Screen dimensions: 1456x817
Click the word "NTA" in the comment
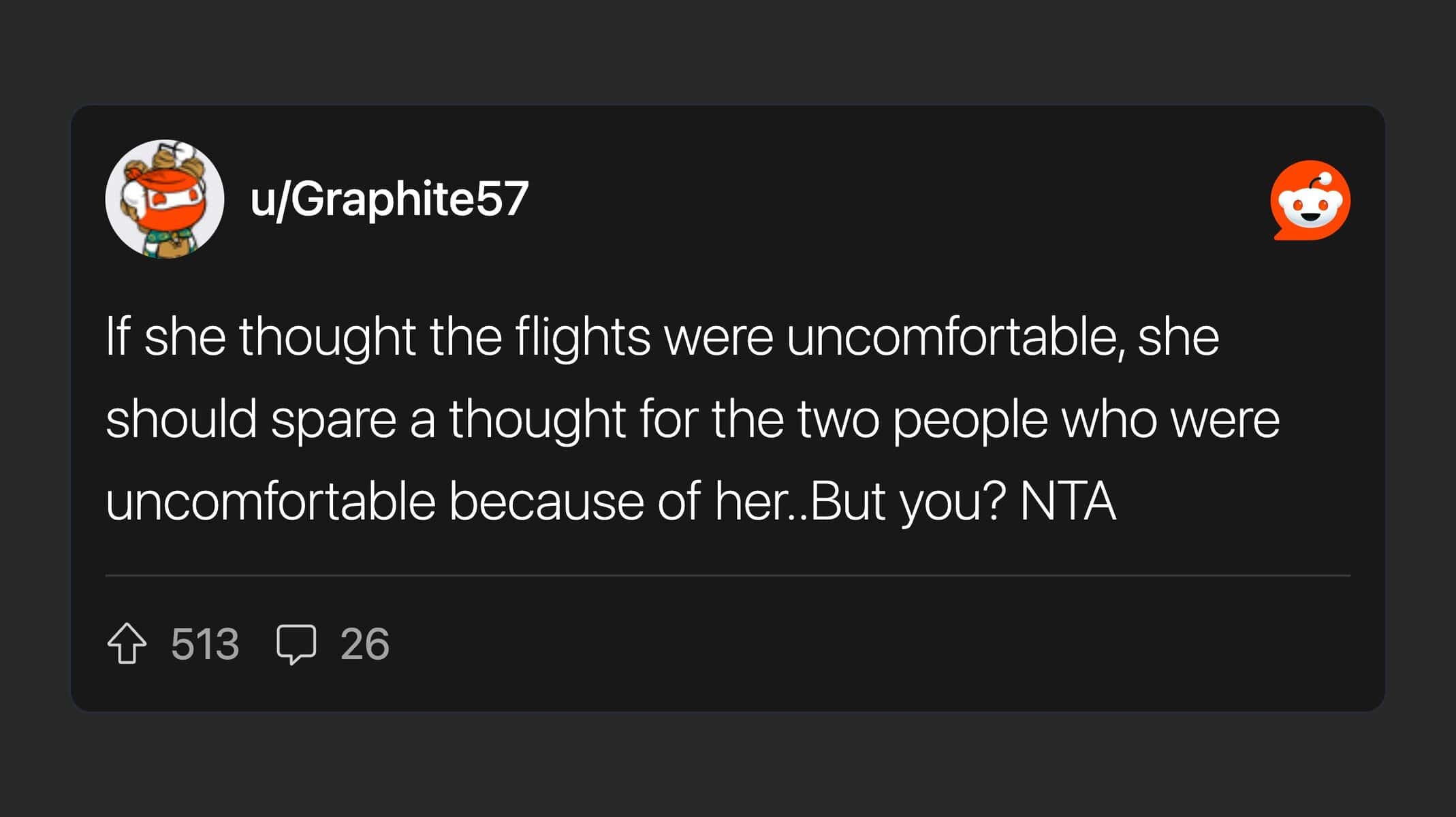coord(1068,502)
